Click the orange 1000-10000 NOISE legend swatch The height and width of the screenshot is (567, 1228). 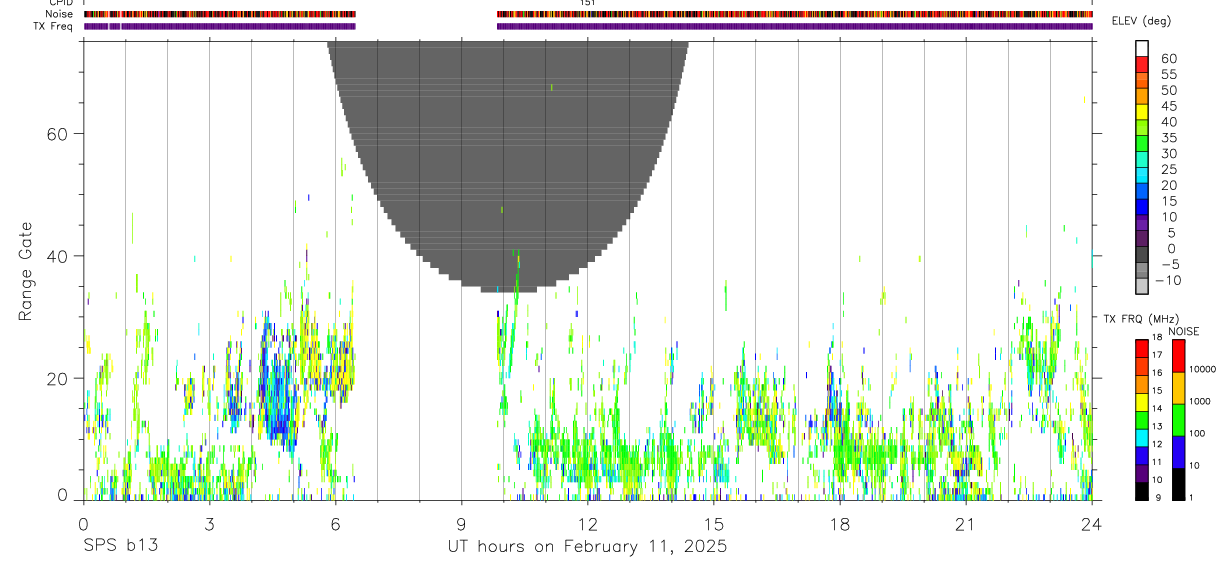pos(1179,388)
